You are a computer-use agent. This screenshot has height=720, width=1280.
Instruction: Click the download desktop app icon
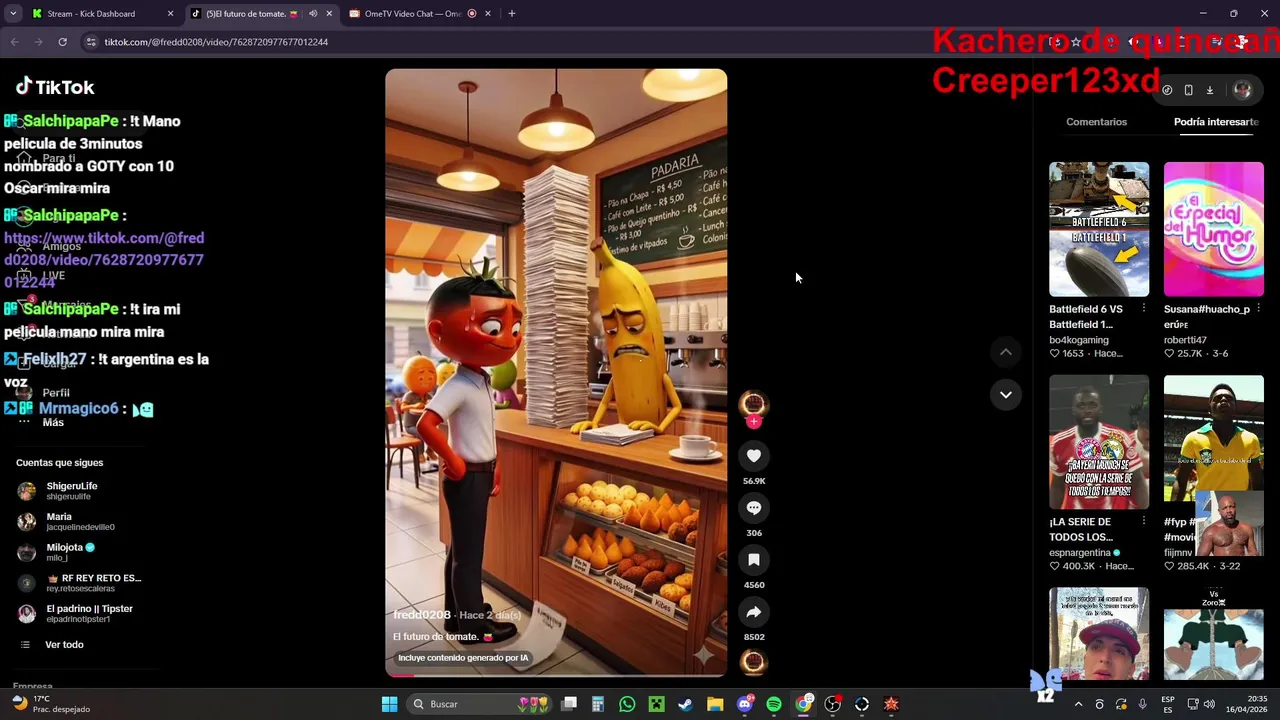(x=1209, y=90)
